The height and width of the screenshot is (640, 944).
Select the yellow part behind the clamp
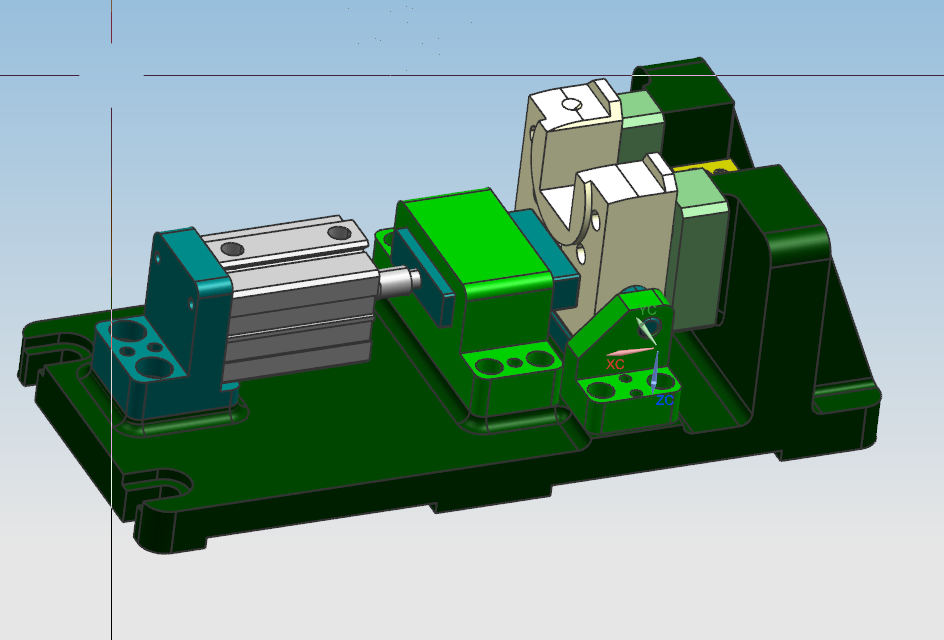coord(704,166)
